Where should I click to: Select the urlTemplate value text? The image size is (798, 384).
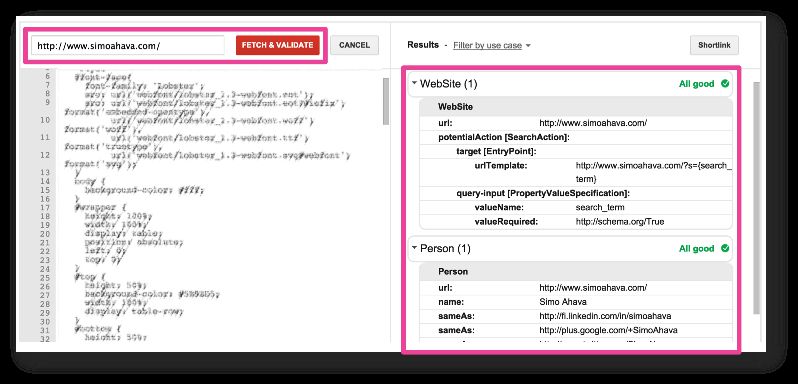click(653, 172)
